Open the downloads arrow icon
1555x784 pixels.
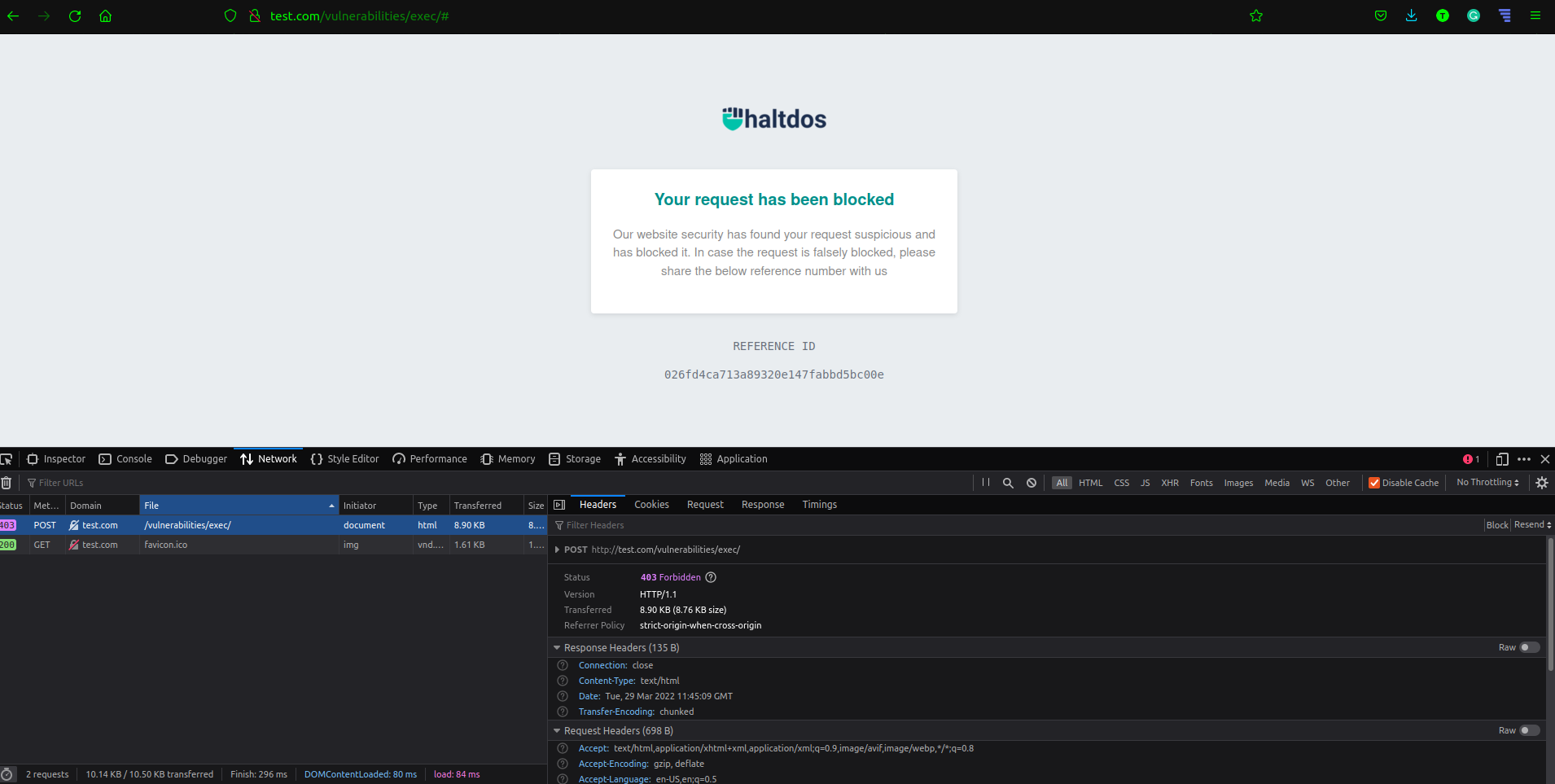click(1412, 15)
